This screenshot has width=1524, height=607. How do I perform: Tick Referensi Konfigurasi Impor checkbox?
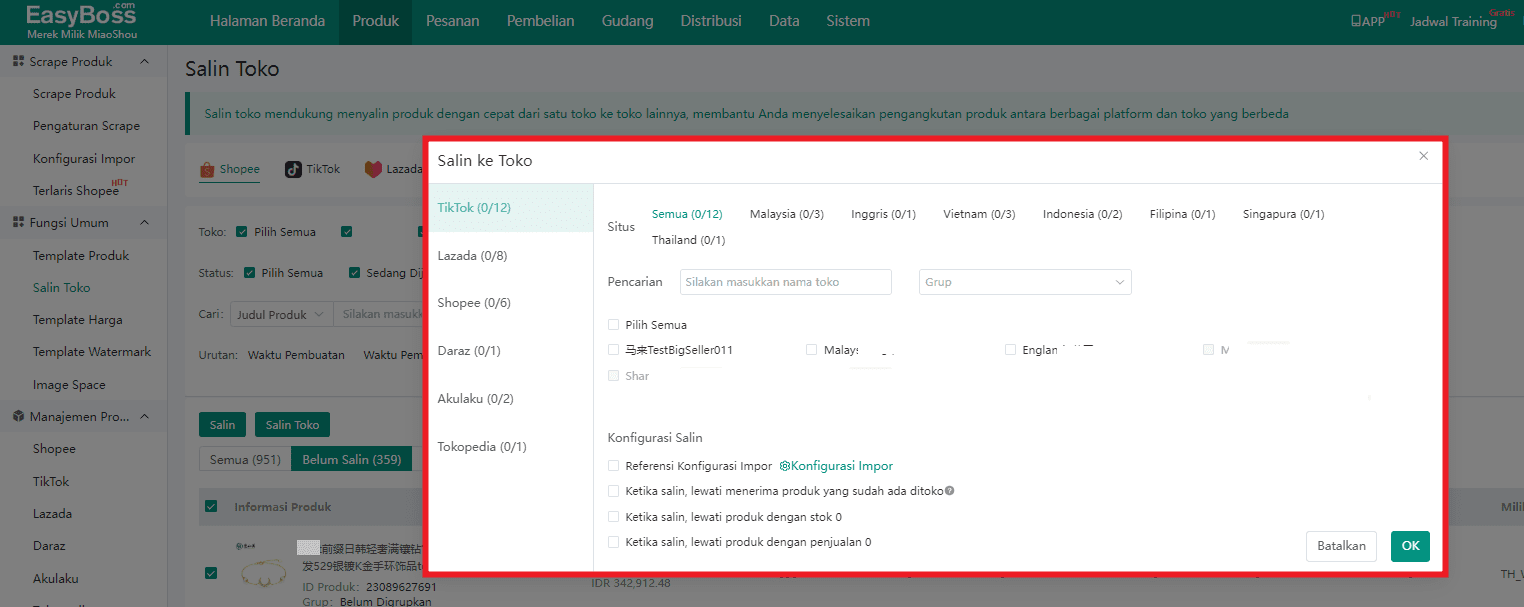click(x=613, y=466)
